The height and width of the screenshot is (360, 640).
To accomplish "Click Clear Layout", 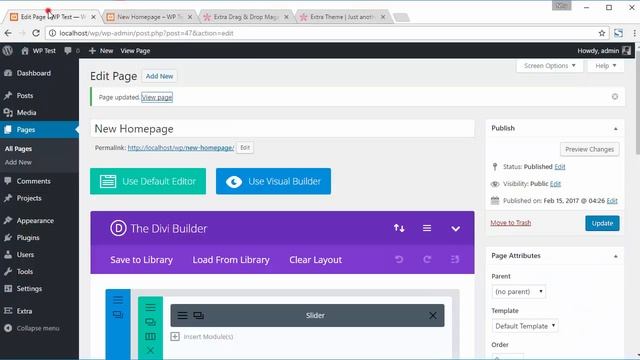I will pyautogui.click(x=316, y=260).
